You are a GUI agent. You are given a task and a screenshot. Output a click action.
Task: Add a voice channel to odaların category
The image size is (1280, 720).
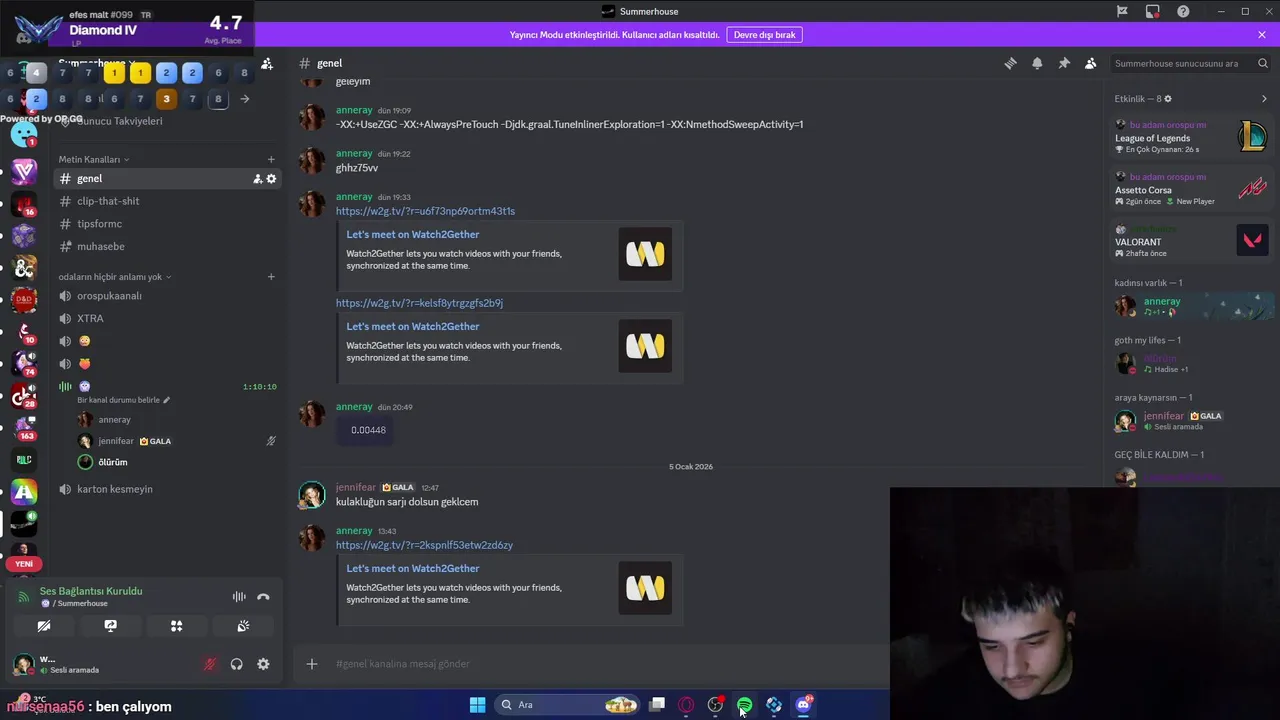coord(271,277)
